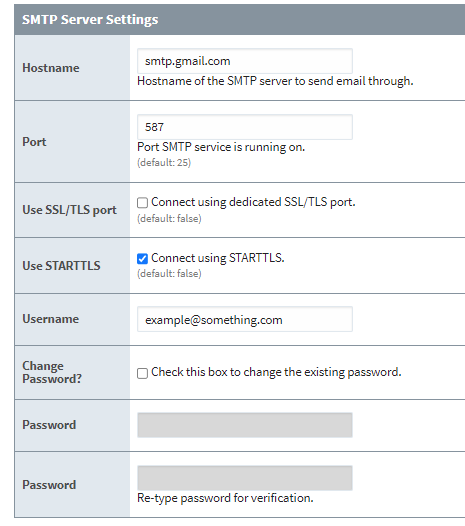Click the Use SSL/TLS port label
This screenshot has height=526, width=465.
(x=69, y=210)
